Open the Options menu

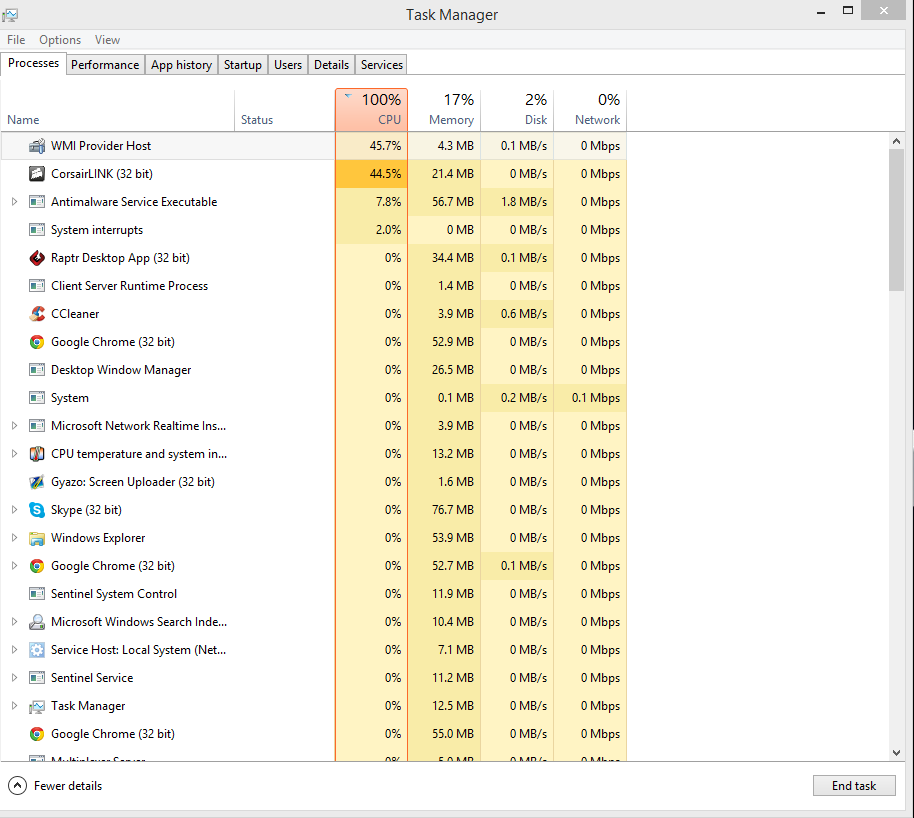click(x=60, y=40)
